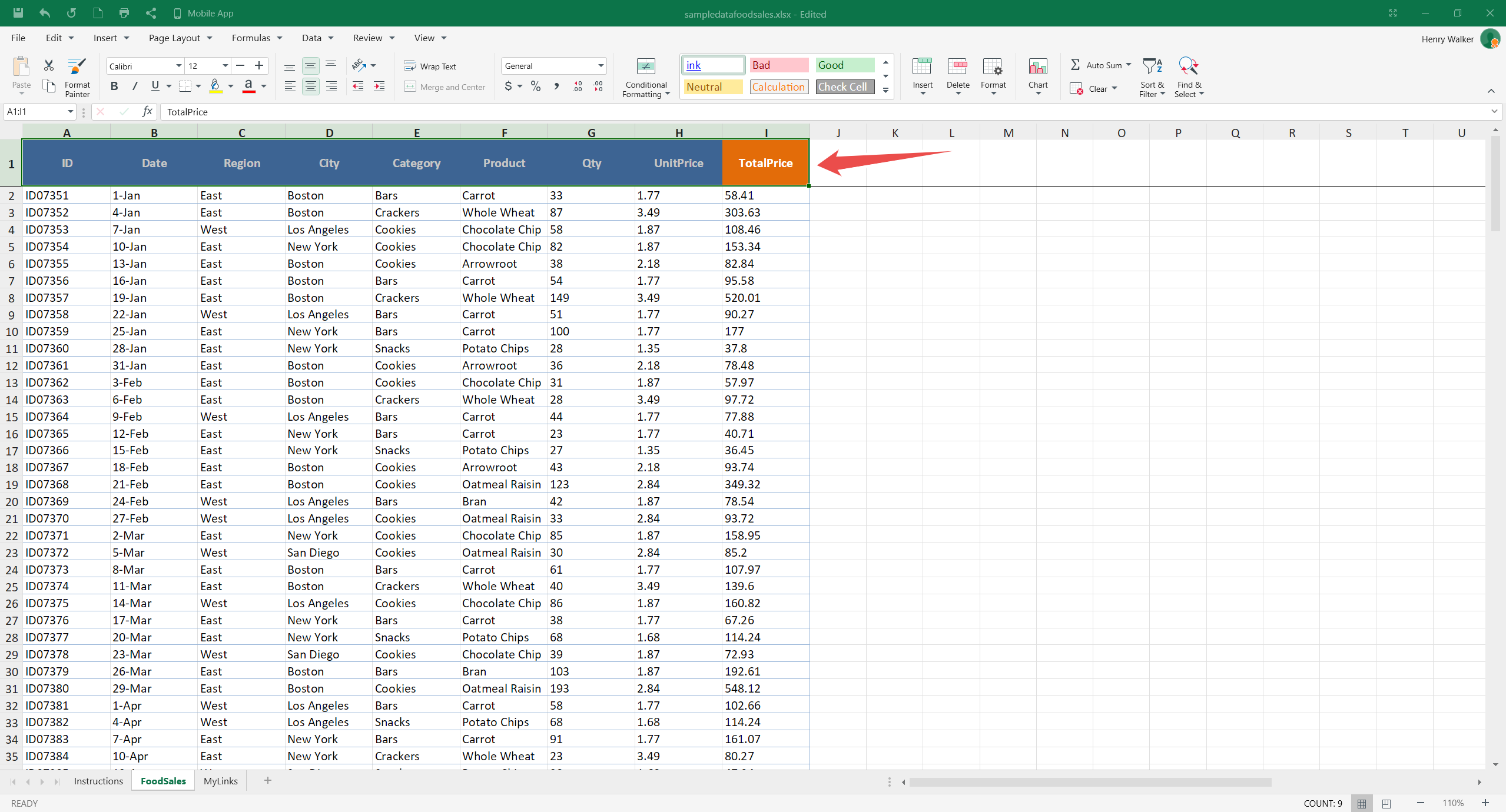Viewport: 1506px width, 812px height.
Task: Toggle Bold formatting
Action: point(114,86)
